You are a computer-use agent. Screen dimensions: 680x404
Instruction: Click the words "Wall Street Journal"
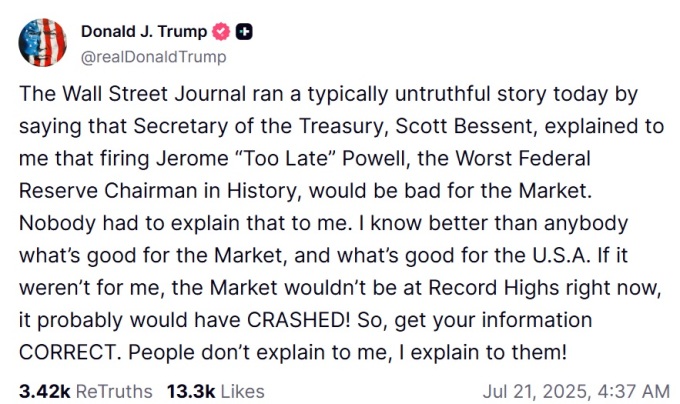(x=154, y=94)
